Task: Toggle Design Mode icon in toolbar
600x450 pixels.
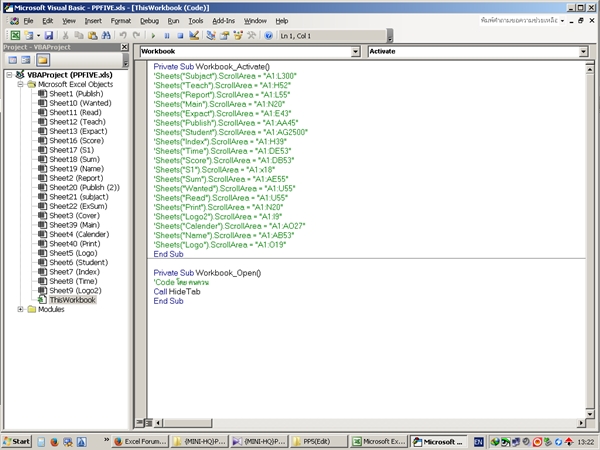Action: coord(193,34)
